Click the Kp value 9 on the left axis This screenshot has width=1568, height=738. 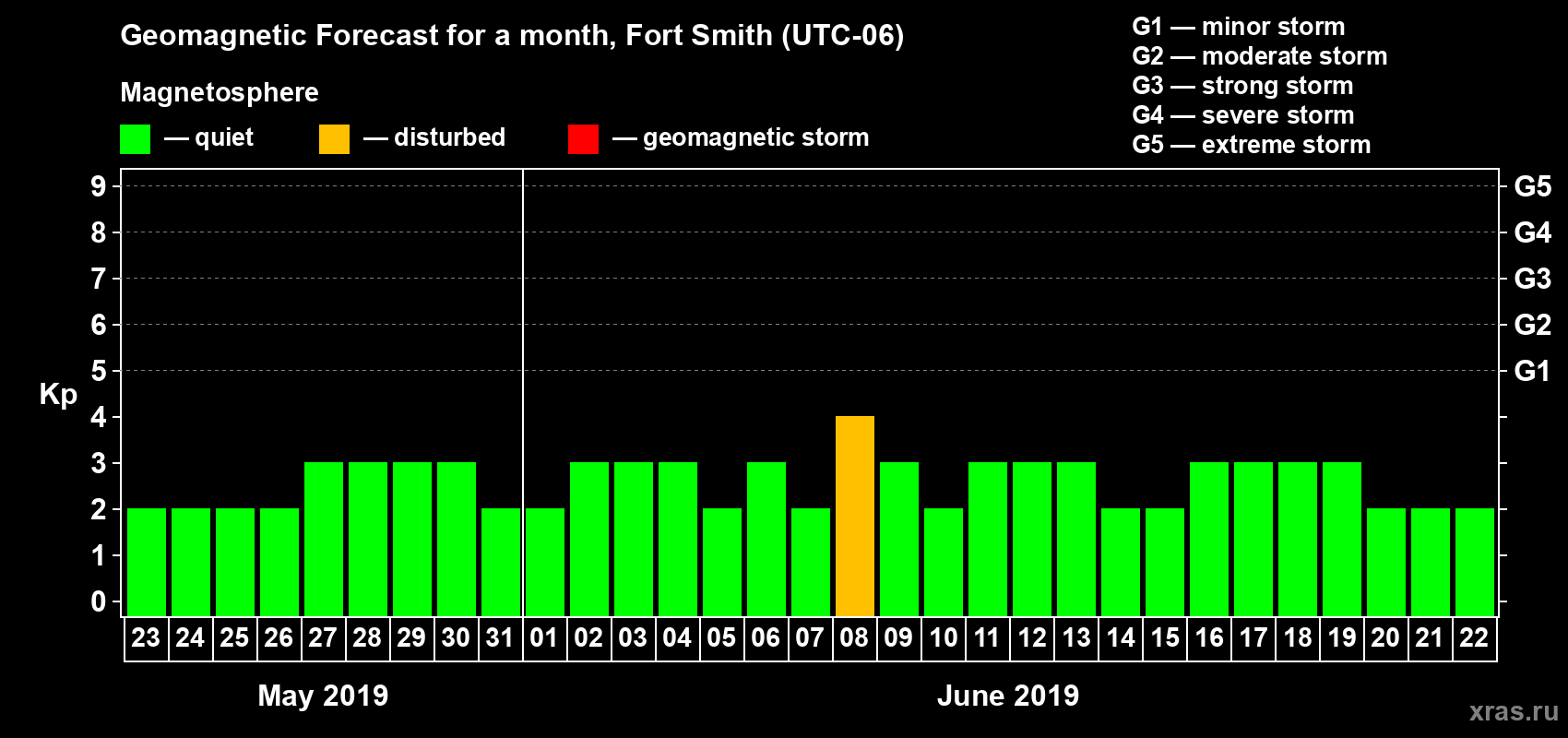99,186
